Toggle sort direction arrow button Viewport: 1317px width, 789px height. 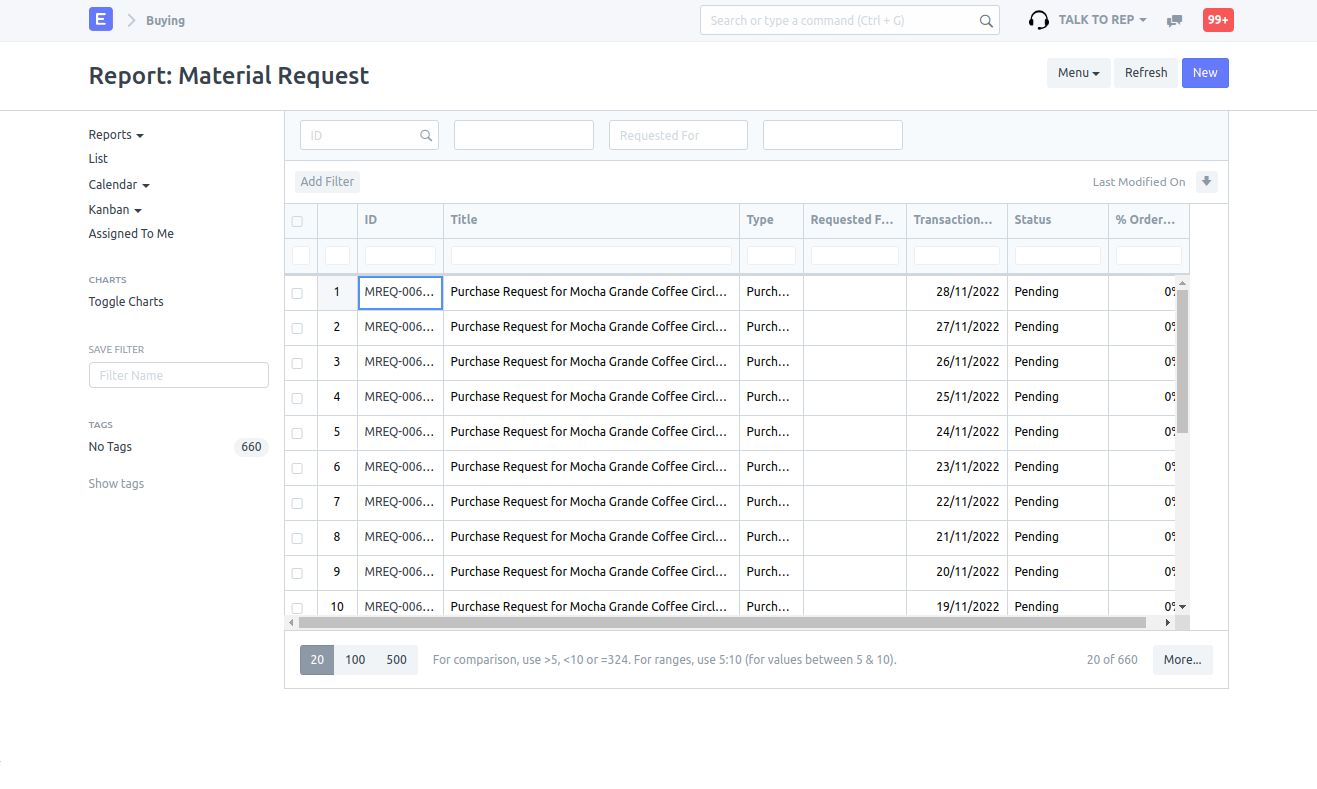1206,182
